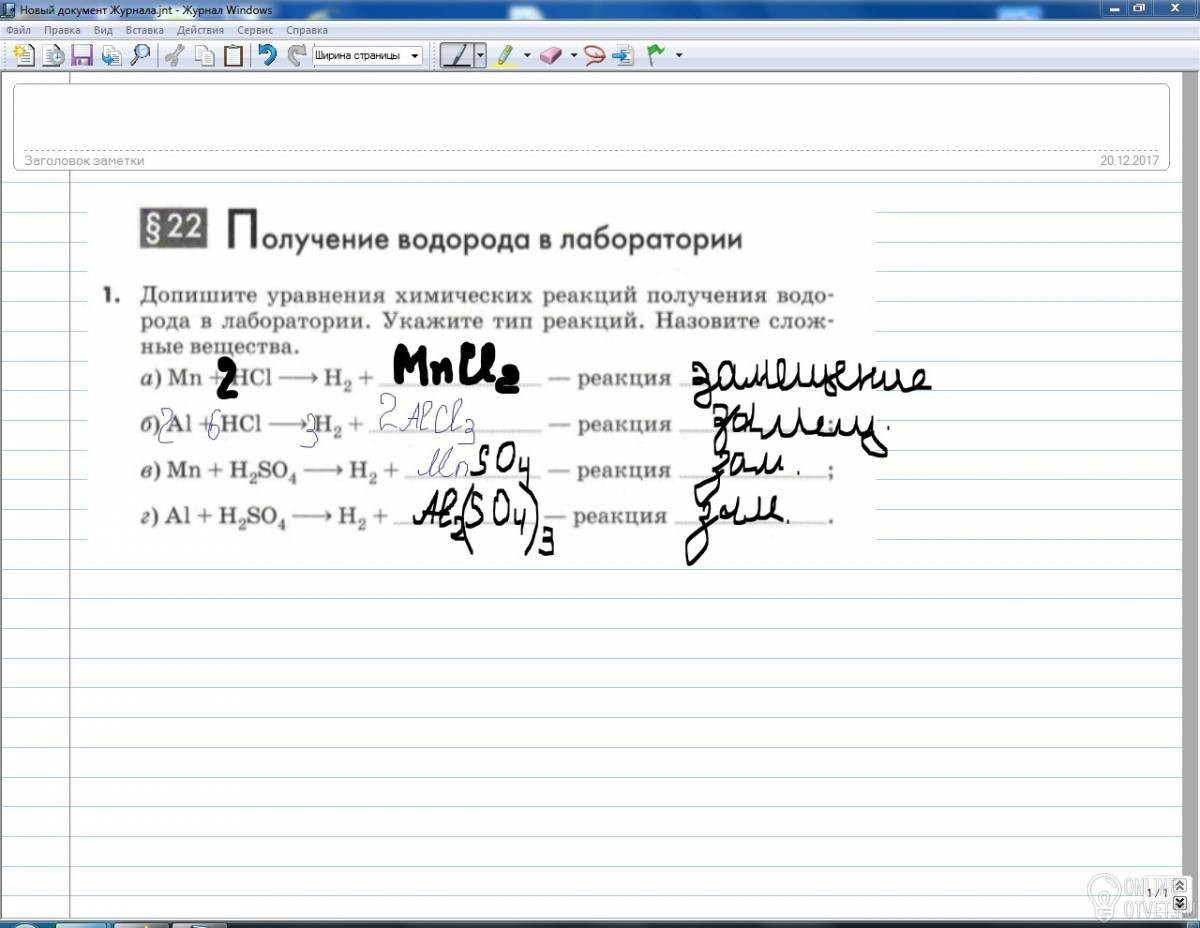Select the Pen tool
This screenshot has width=1200, height=928.
[x=457, y=55]
